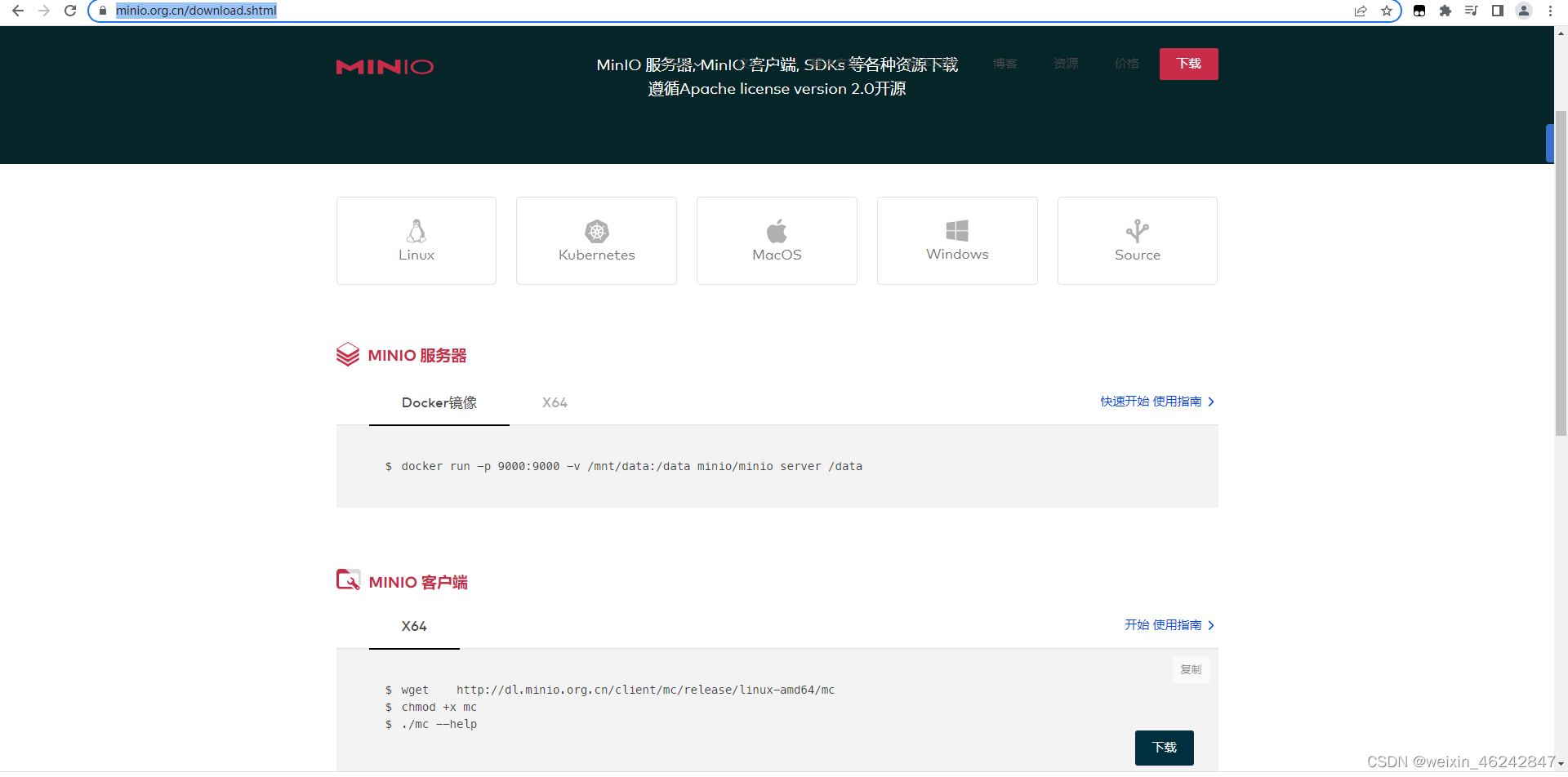The image size is (1568, 777).
Task: Bookmark the page with the star icon
Action: [x=1387, y=11]
